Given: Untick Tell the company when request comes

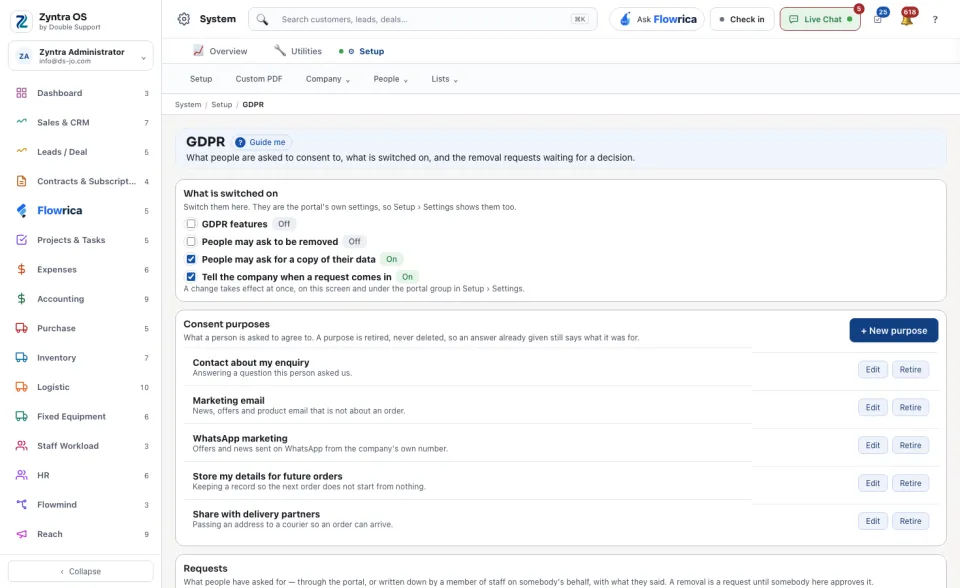Looking at the screenshot, I should [x=191, y=277].
